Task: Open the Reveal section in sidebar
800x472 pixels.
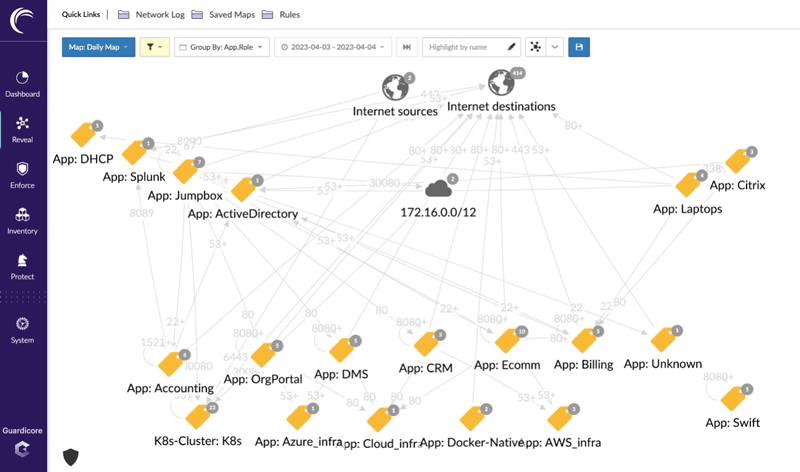Action: [22, 130]
